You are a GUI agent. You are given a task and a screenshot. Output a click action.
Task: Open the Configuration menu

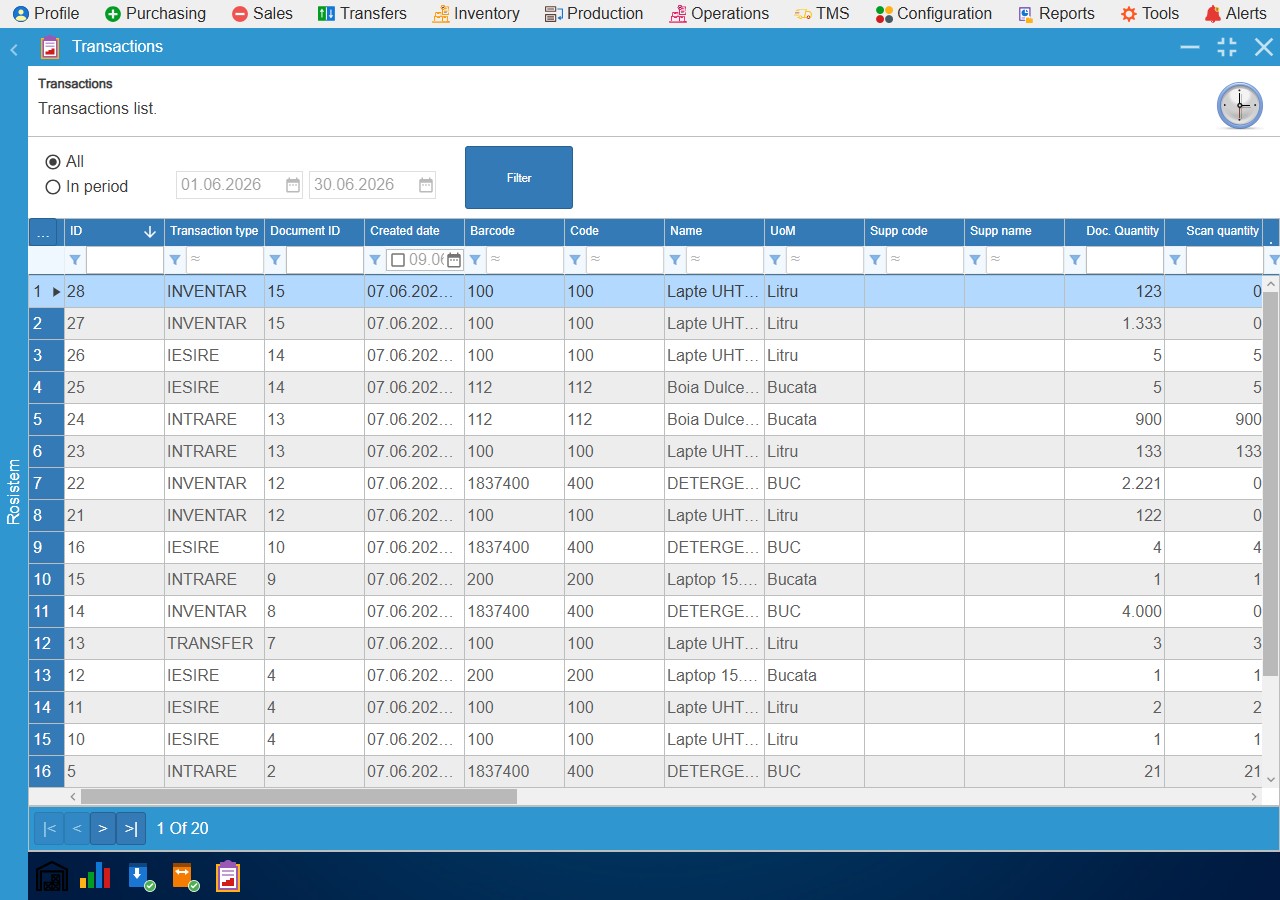(934, 13)
